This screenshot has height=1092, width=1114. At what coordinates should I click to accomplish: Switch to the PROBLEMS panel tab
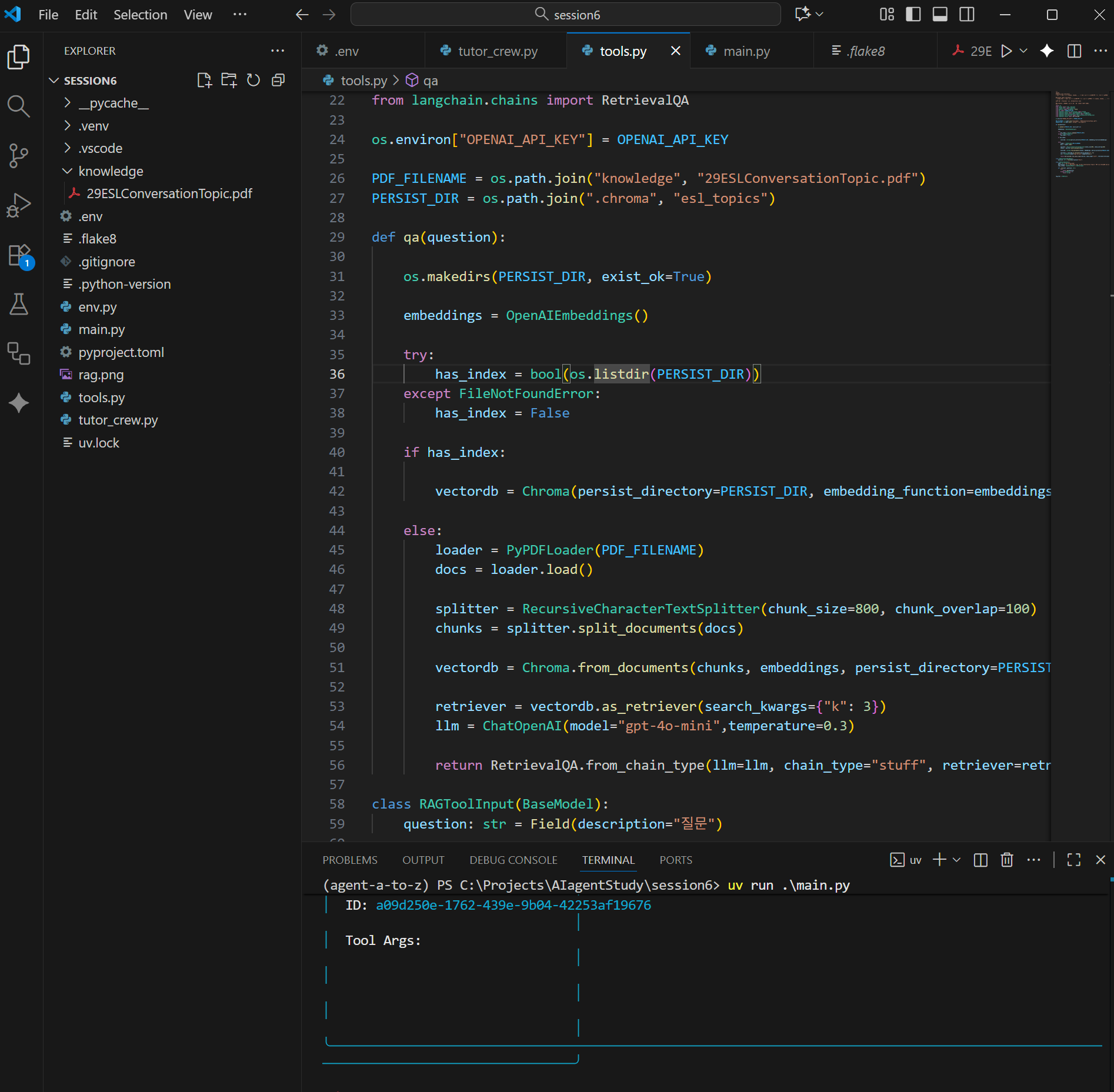click(349, 860)
